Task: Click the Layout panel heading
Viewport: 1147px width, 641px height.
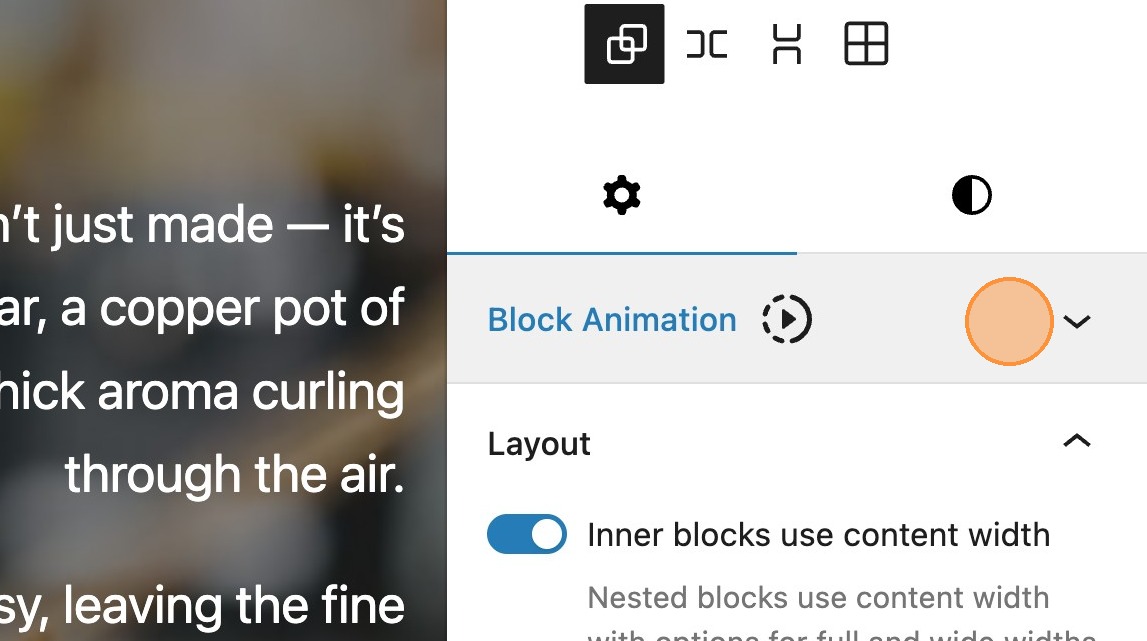Action: click(x=539, y=443)
